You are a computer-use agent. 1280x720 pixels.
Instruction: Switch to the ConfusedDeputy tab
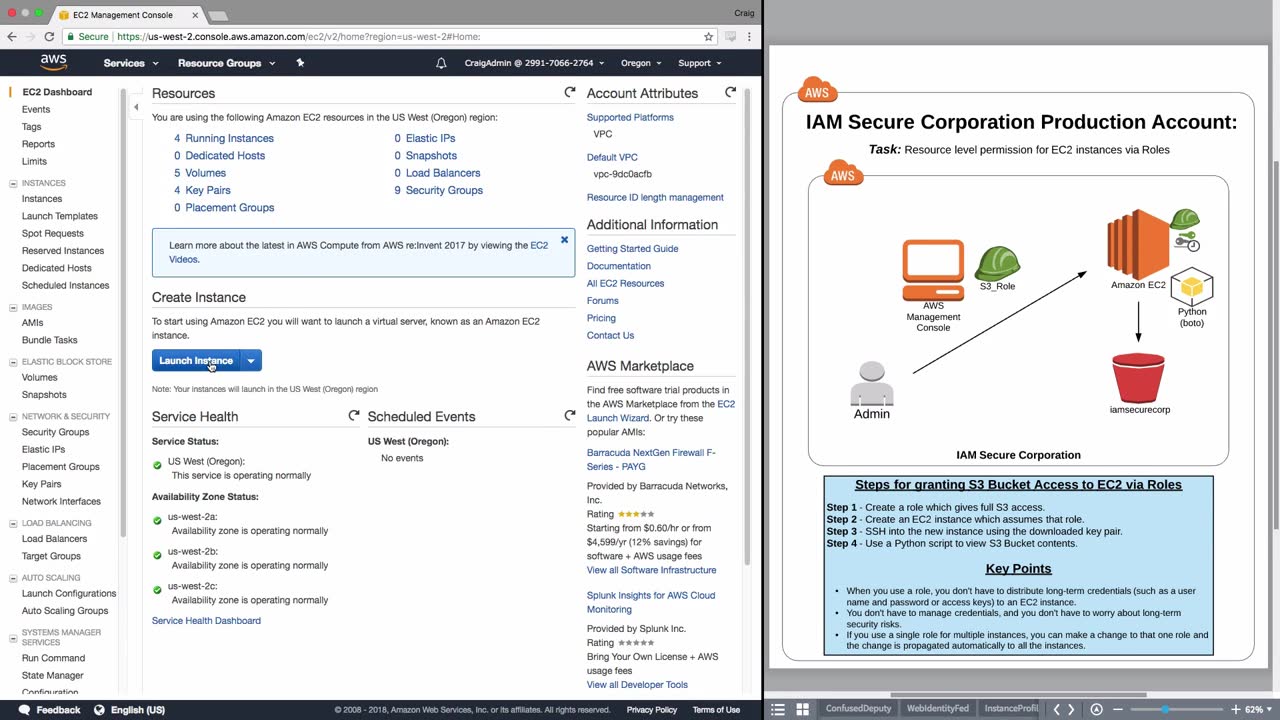(858, 709)
